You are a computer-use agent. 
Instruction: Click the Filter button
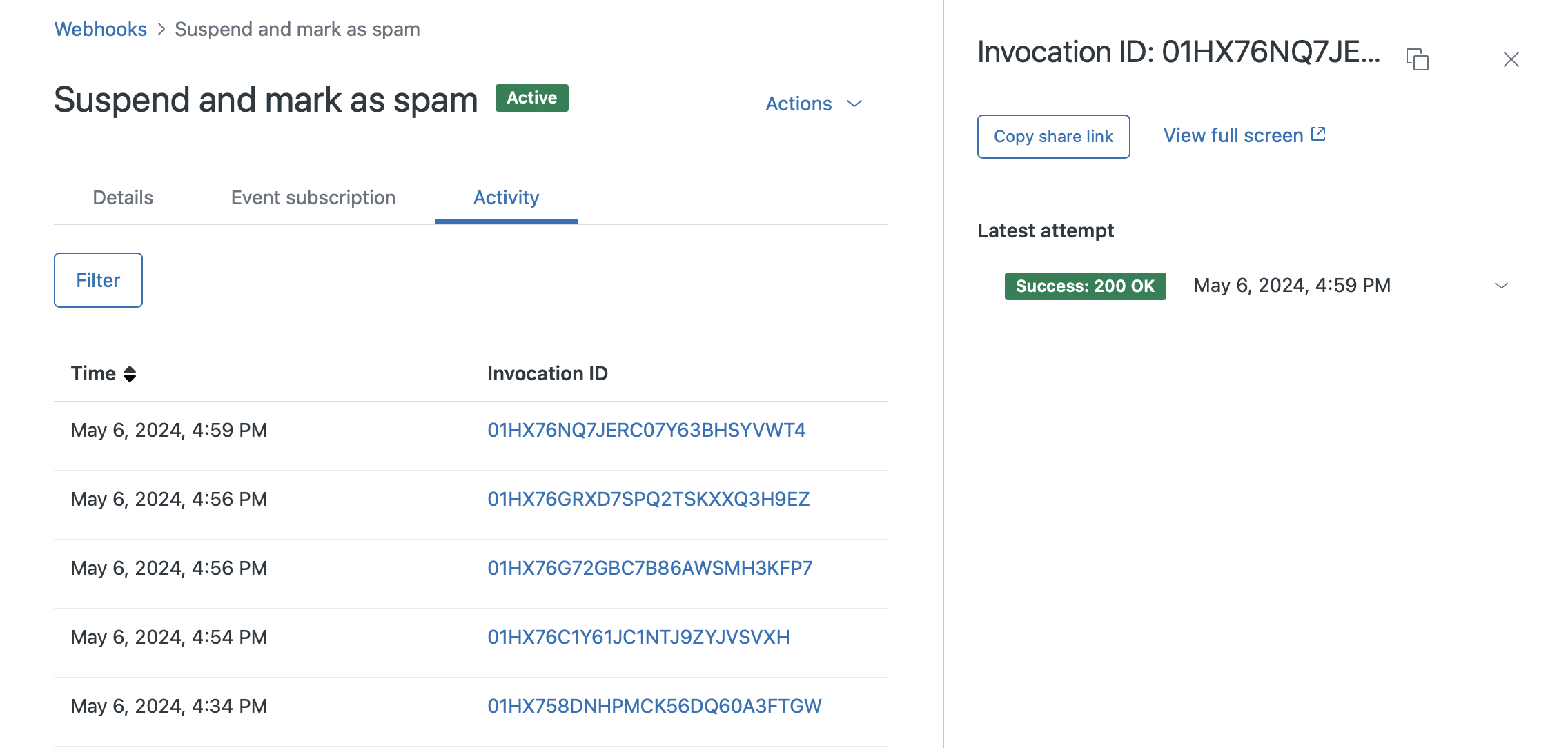tap(98, 280)
